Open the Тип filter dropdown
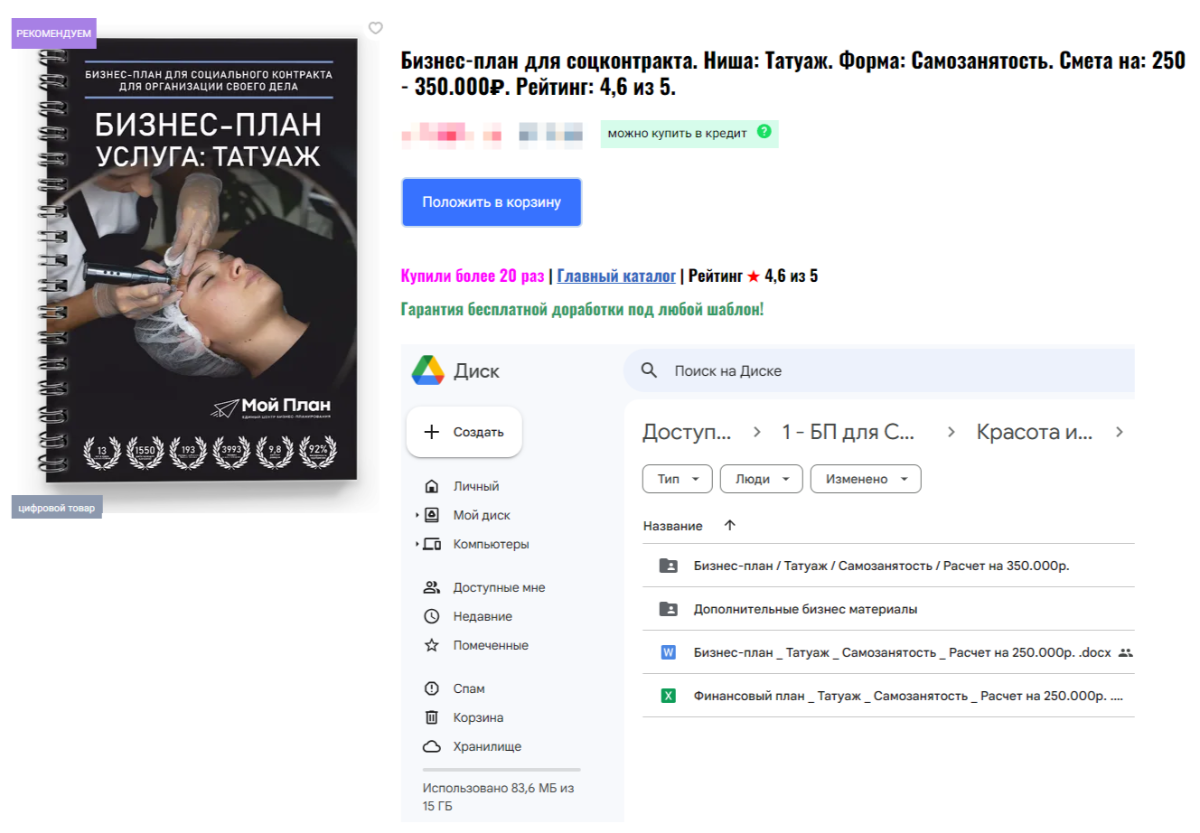This screenshot has height=833, width=1200. 677,479
